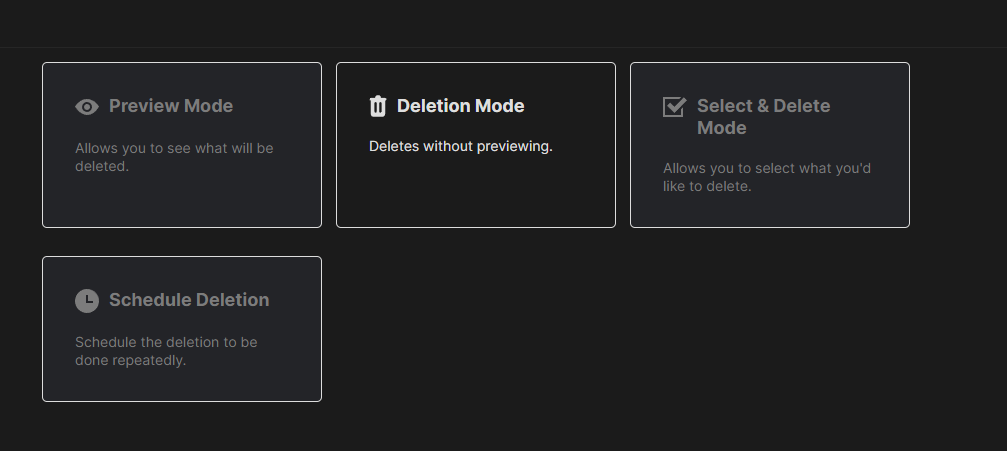
Task: Activate the Schedule Deletion card
Action: coord(182,329)
